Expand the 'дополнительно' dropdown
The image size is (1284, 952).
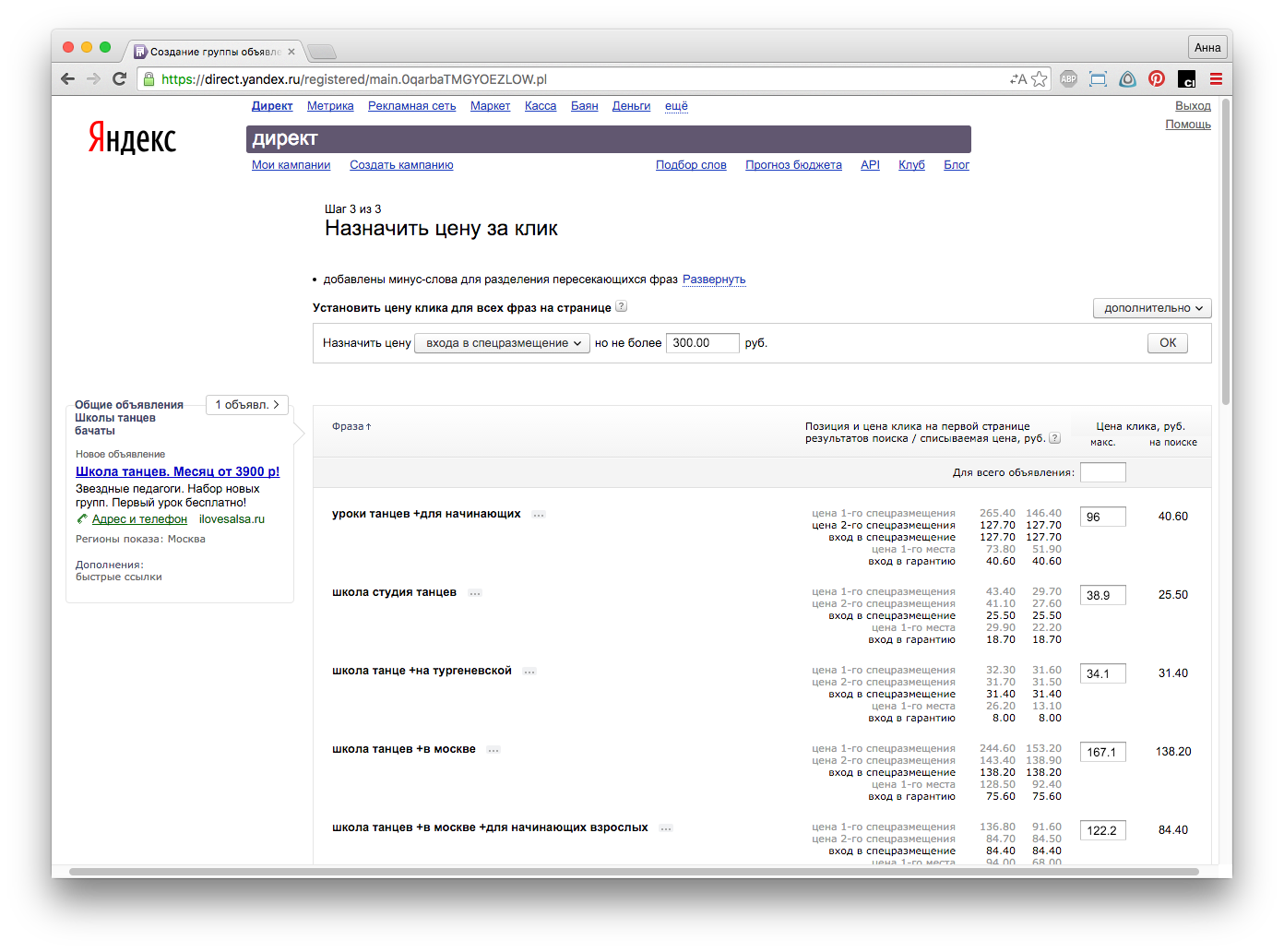click(1152, 308)
